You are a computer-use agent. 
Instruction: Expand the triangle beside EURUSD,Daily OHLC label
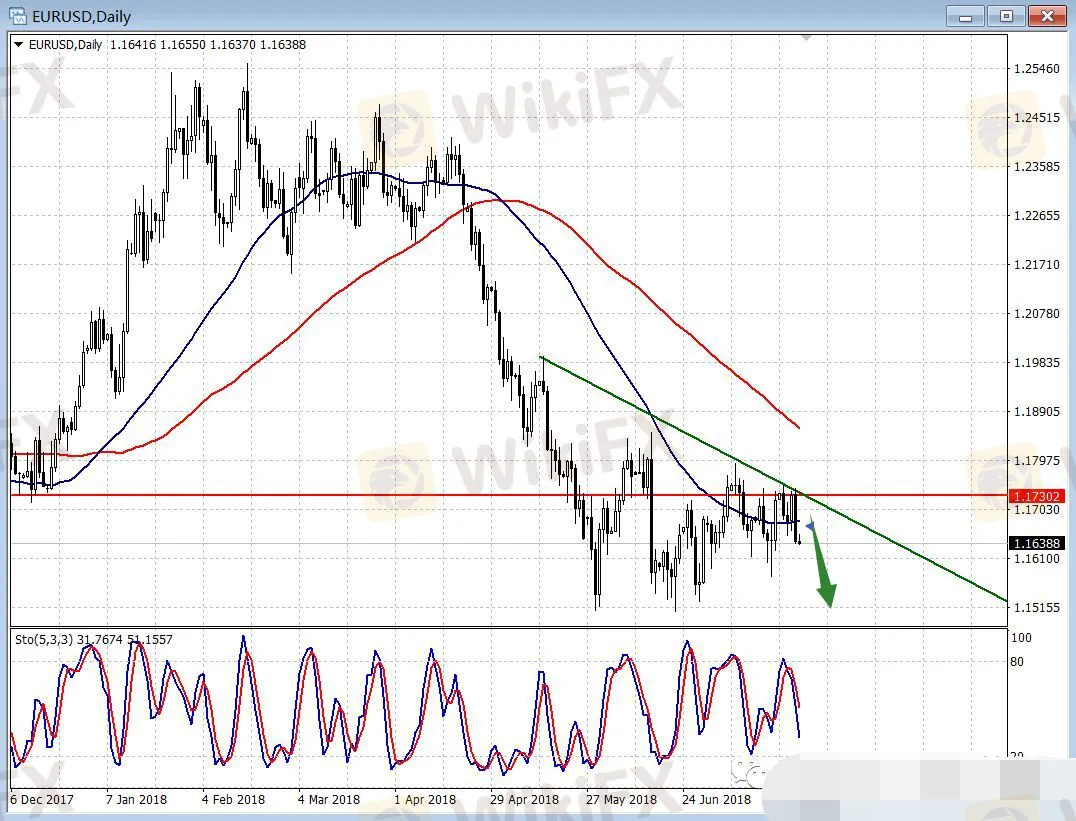pos(18,45)
